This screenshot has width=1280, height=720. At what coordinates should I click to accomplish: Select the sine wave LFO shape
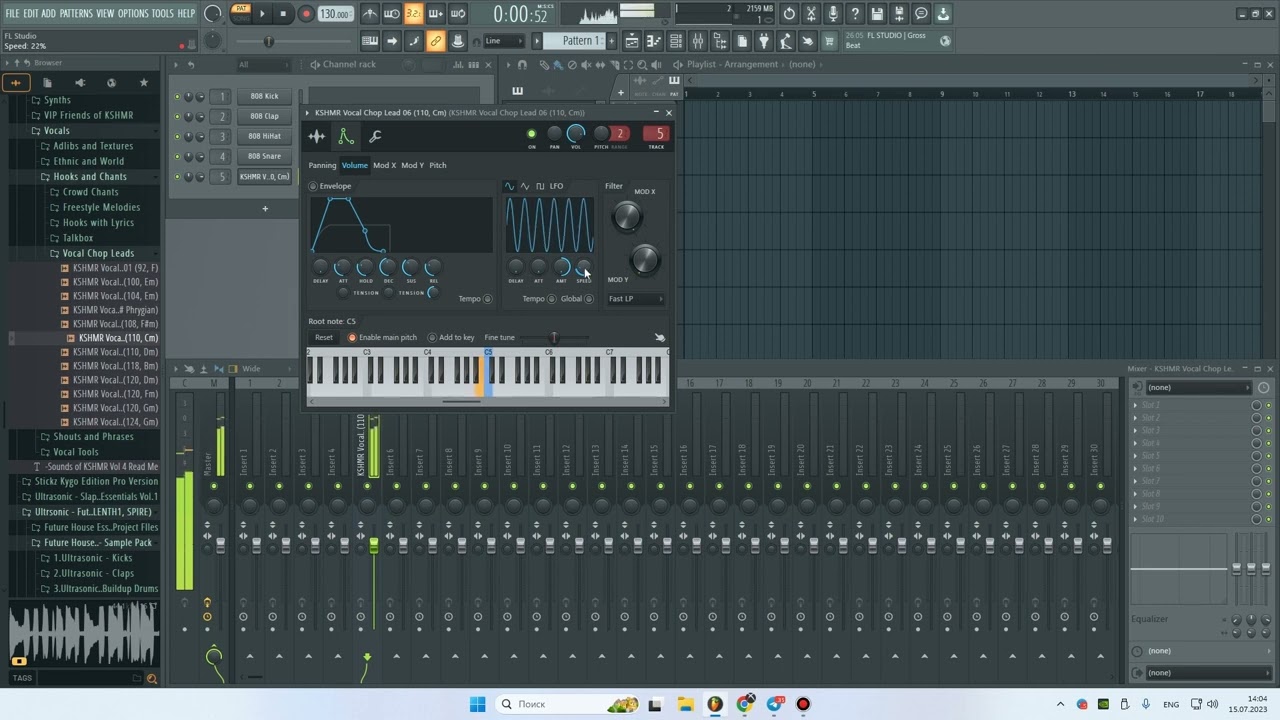pyautogui.click(x=509, y=186)
